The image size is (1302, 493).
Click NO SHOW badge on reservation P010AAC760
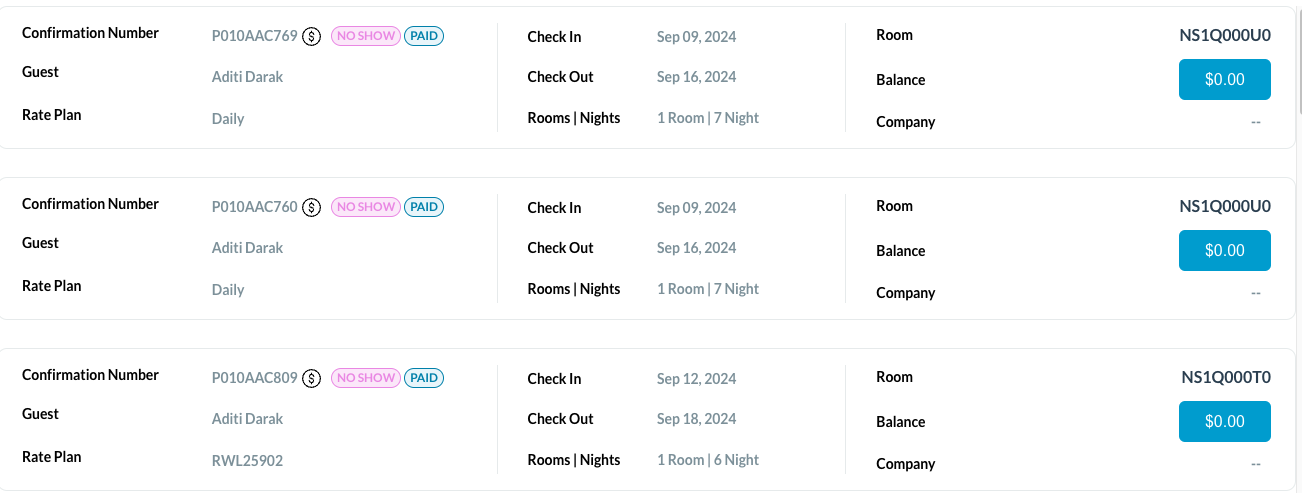365,208
